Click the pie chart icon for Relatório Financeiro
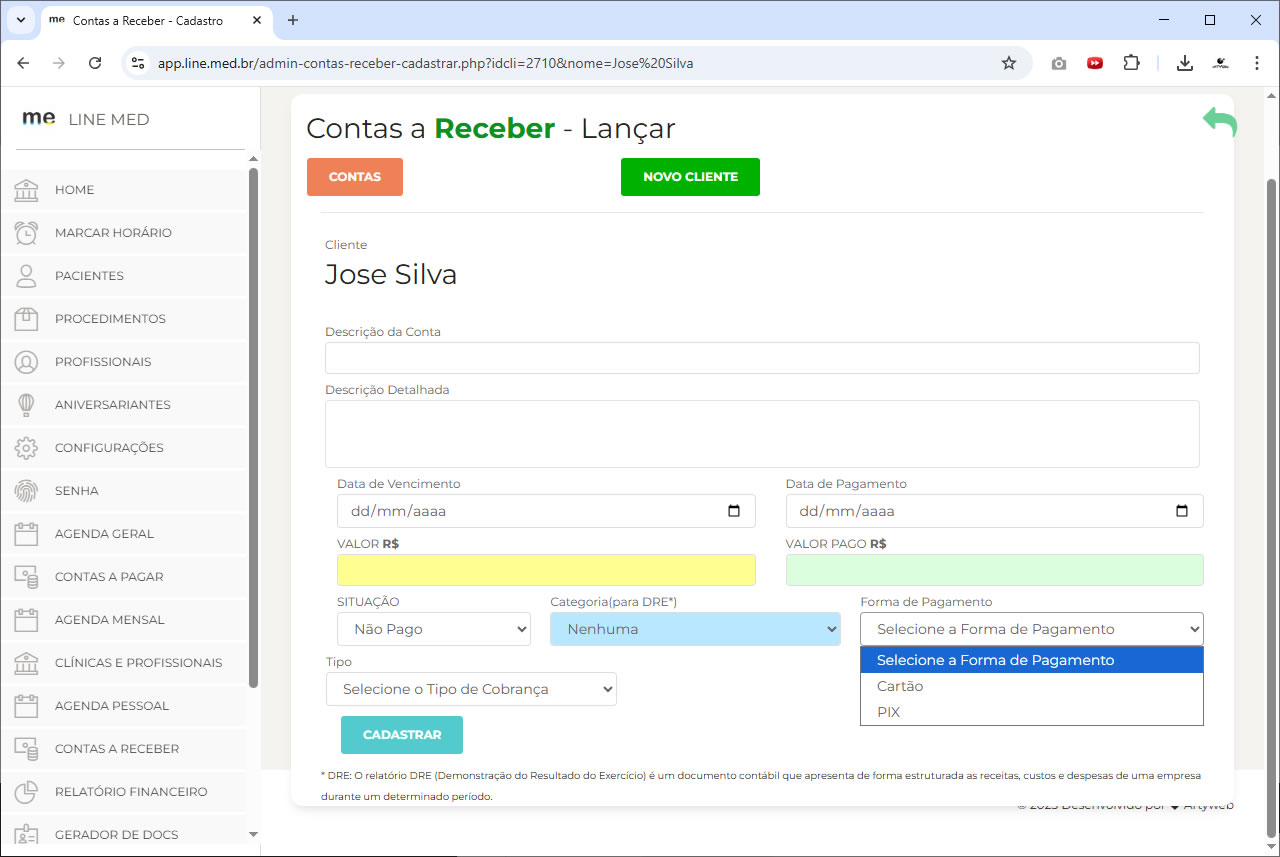Screen dimensions: 1280x857 coord(26,792)
